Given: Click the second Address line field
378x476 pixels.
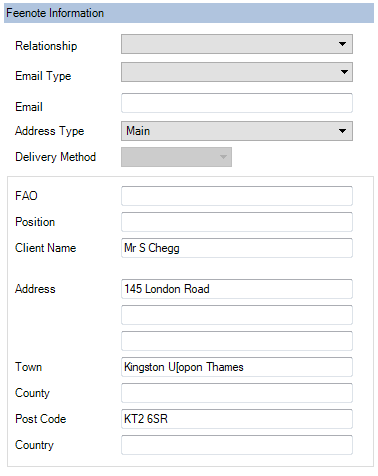Looking at the screenshot, I should 237,315.
